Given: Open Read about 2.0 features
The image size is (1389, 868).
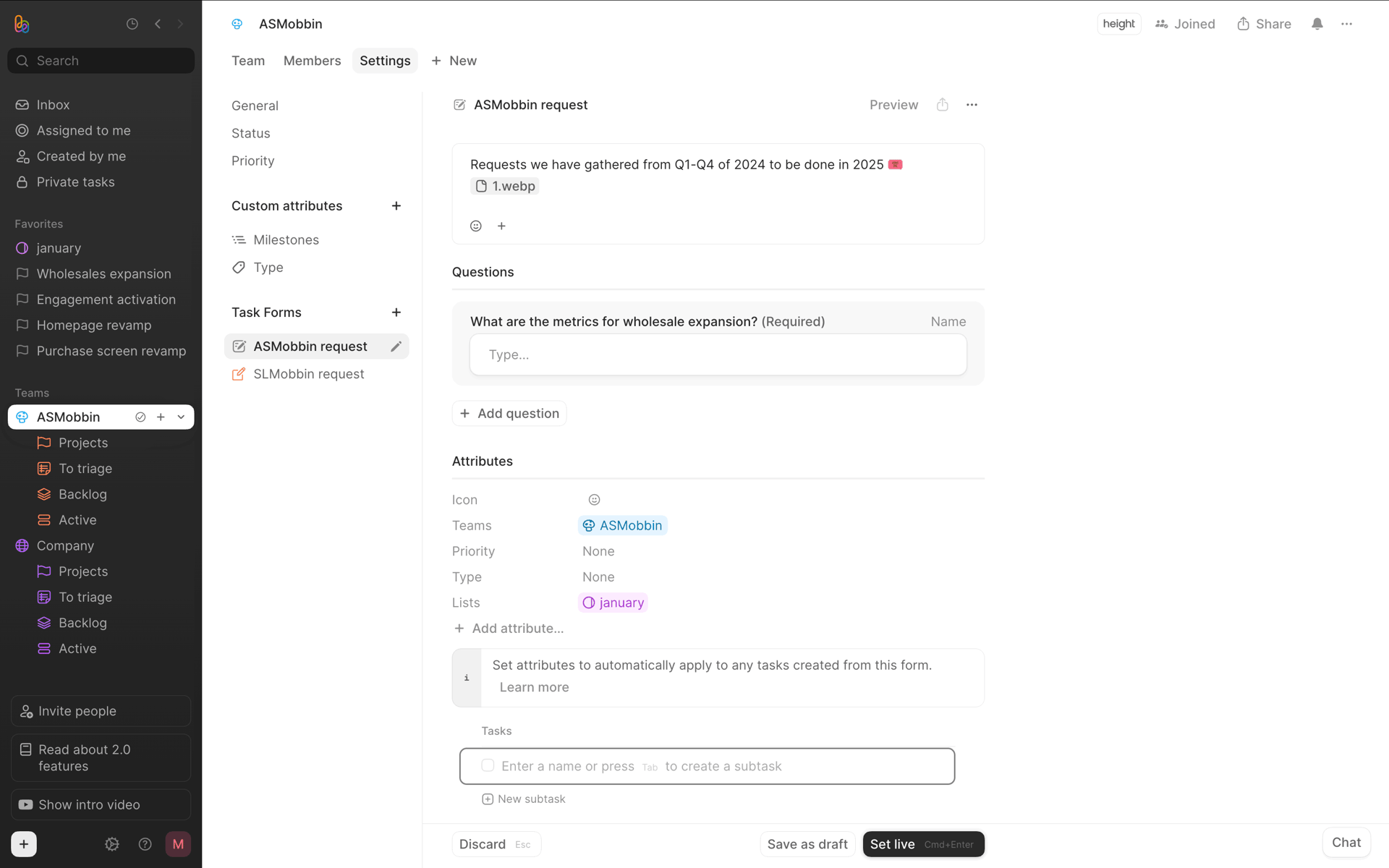Looking at the screenshot, I should pyautogui.click(x=101, y=758).
